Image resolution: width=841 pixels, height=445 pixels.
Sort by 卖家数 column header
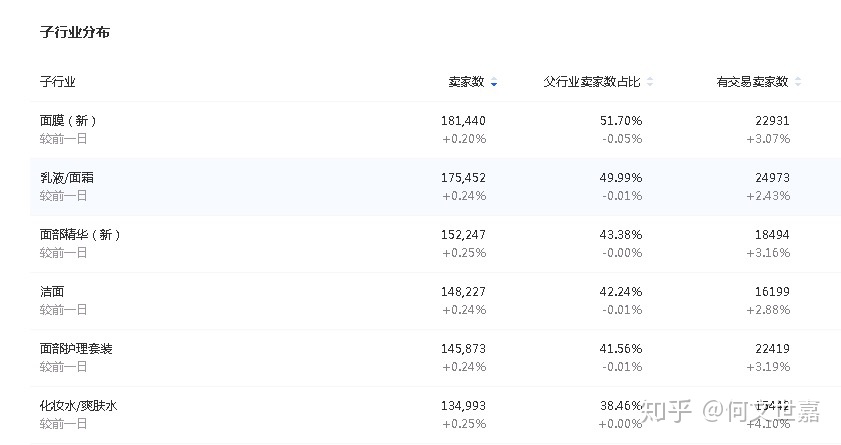[466, 82]
